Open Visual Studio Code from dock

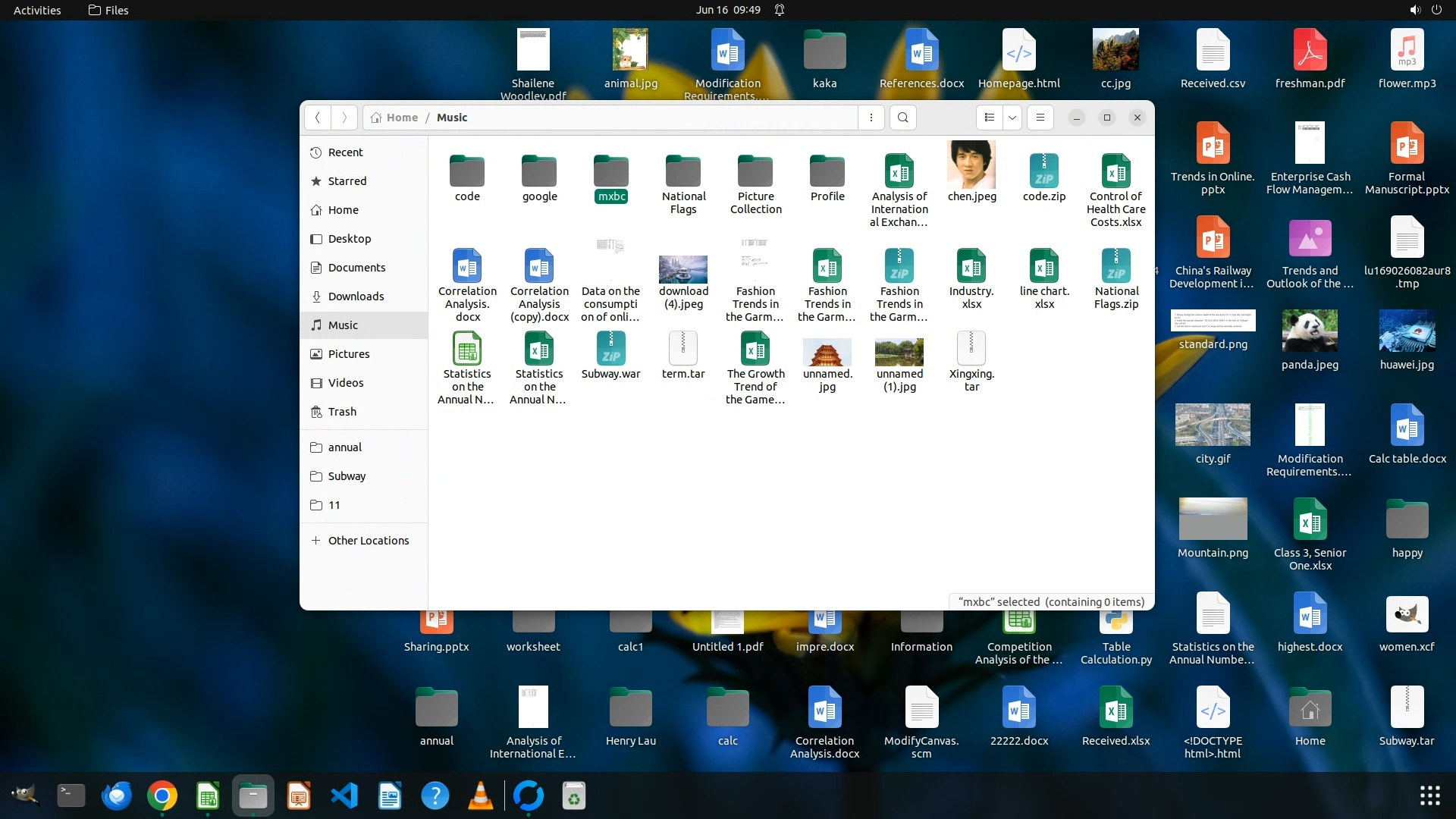coord(344,795)
